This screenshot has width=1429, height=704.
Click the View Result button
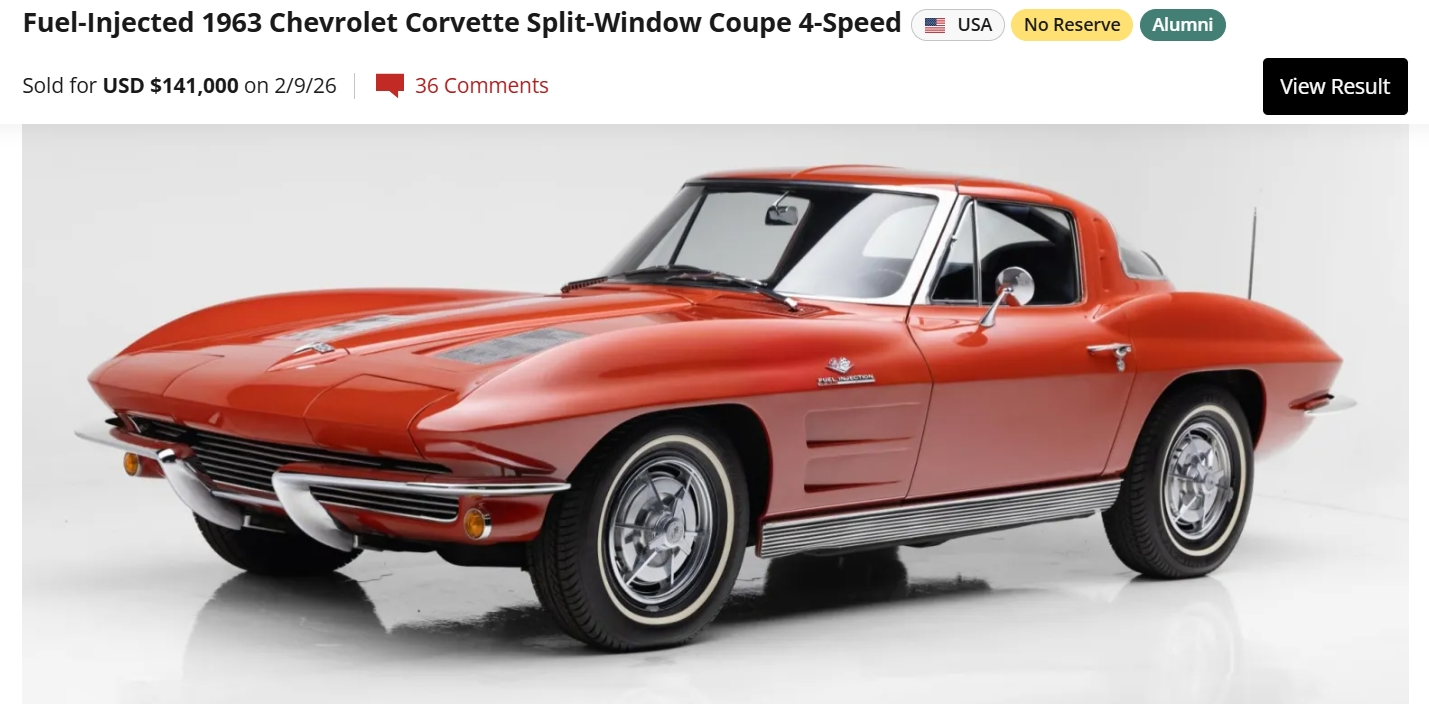[x=1335, y=86]
